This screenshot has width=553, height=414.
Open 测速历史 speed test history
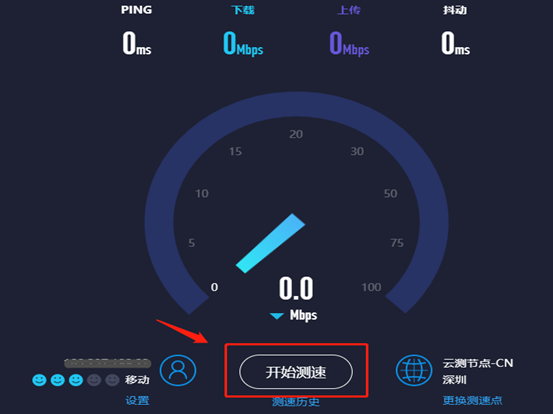coord(296,402)
